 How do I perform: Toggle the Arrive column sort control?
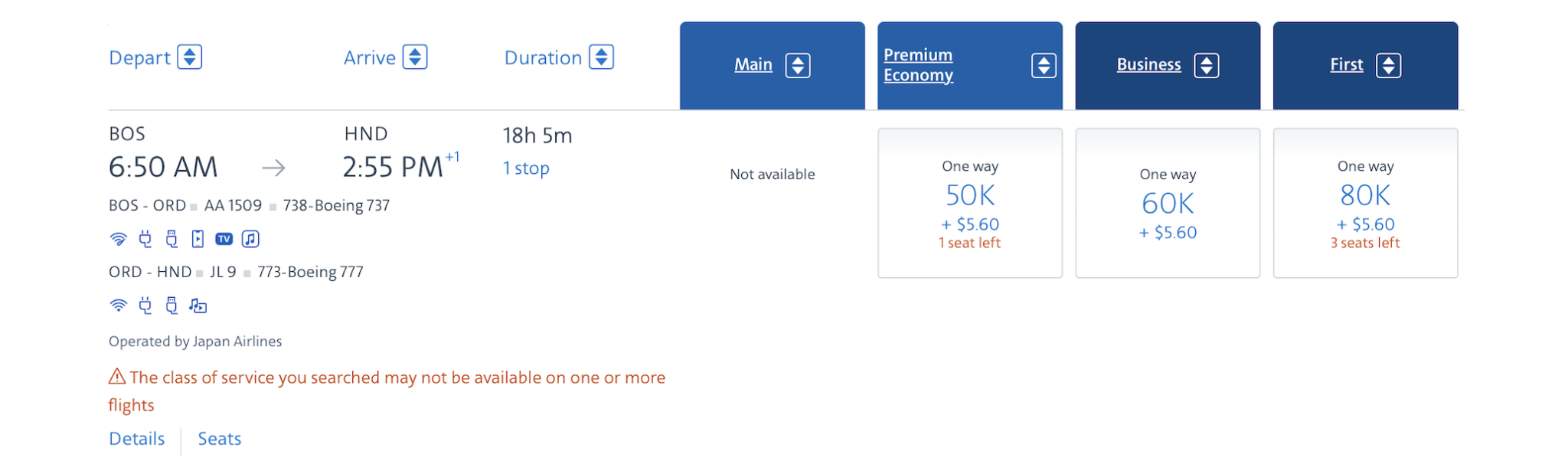(x=416, y=57)
